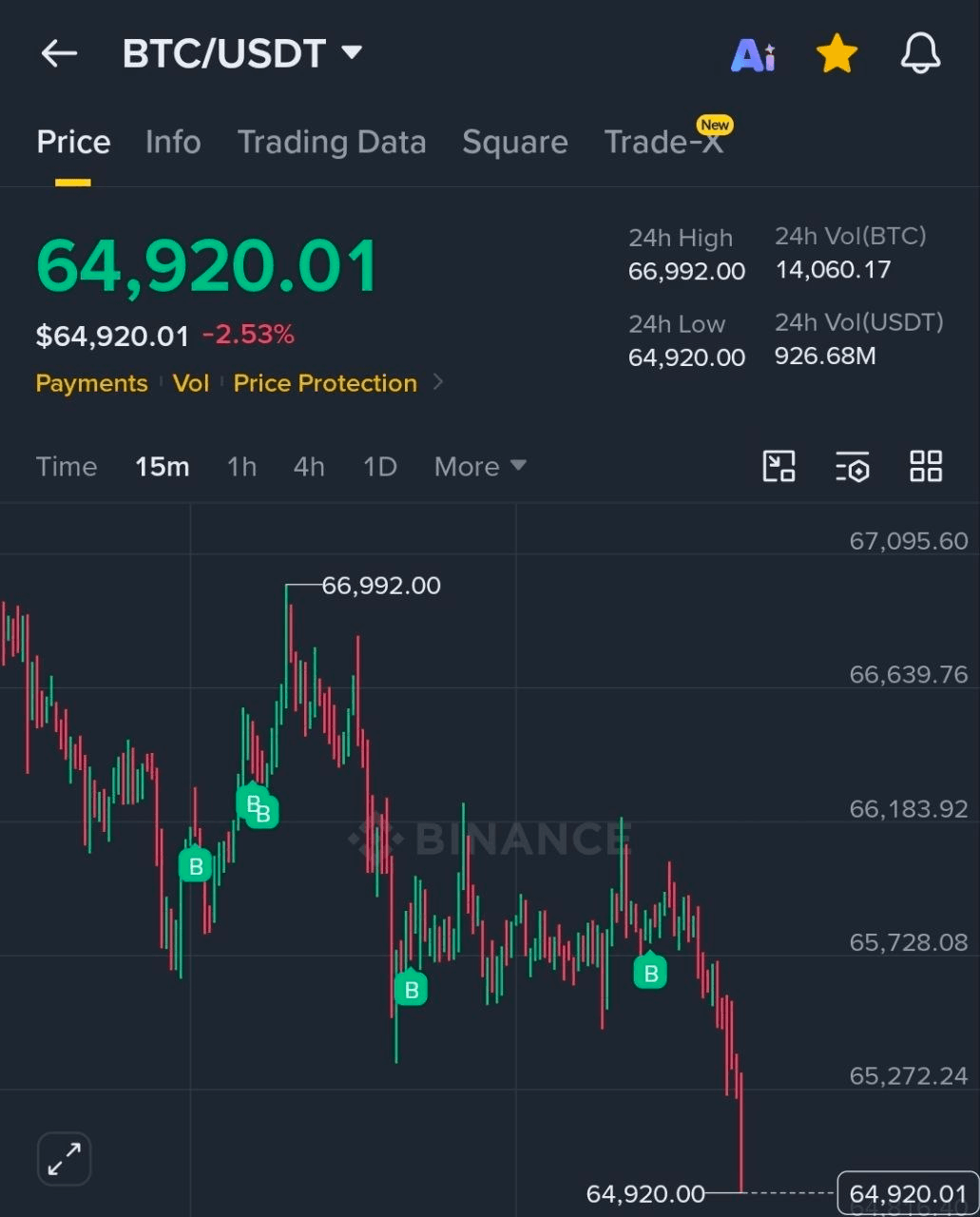Select the 4h chart interval
The image size is (980, 1217).
pos(309,467)
